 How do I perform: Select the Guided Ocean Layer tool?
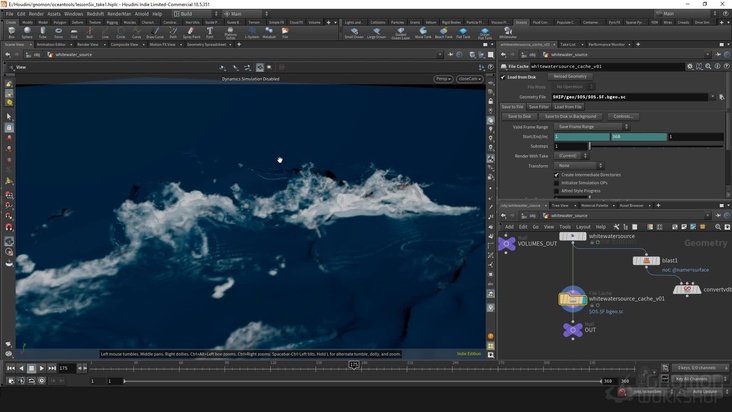pos(400,33)
